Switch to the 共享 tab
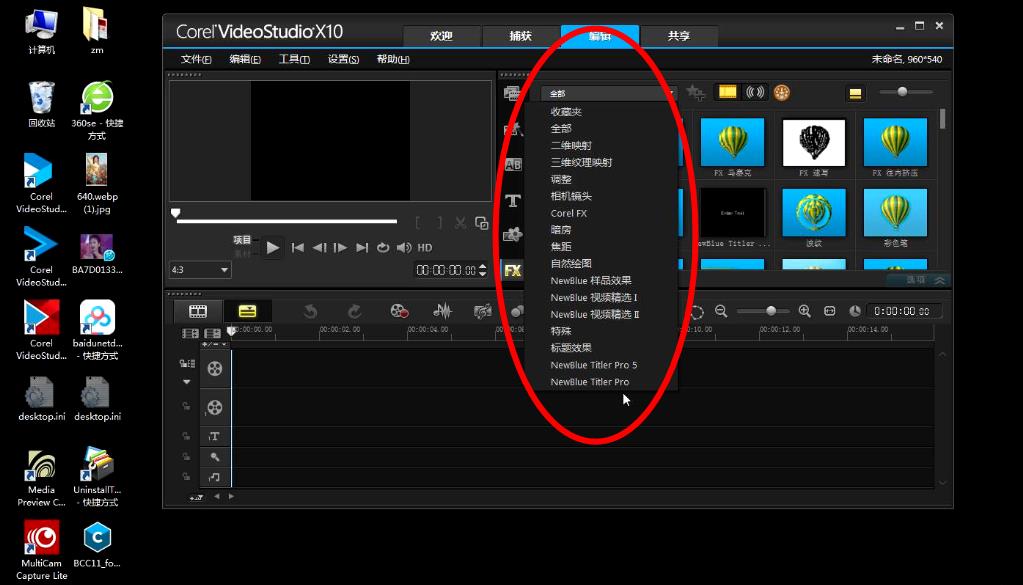The image size is (1023, 585). click(x=679, y=36)
